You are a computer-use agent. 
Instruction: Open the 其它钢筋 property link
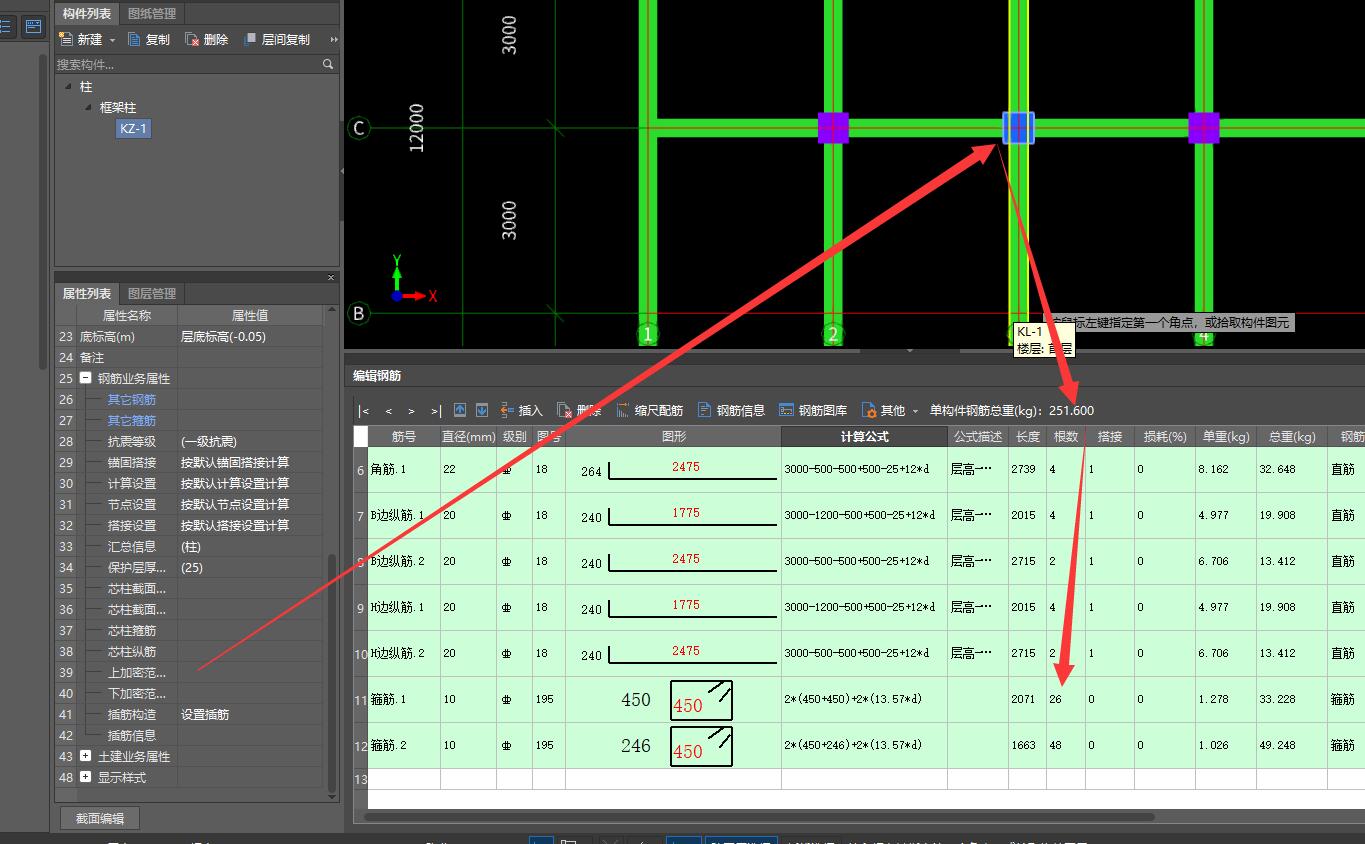point(132,399)
